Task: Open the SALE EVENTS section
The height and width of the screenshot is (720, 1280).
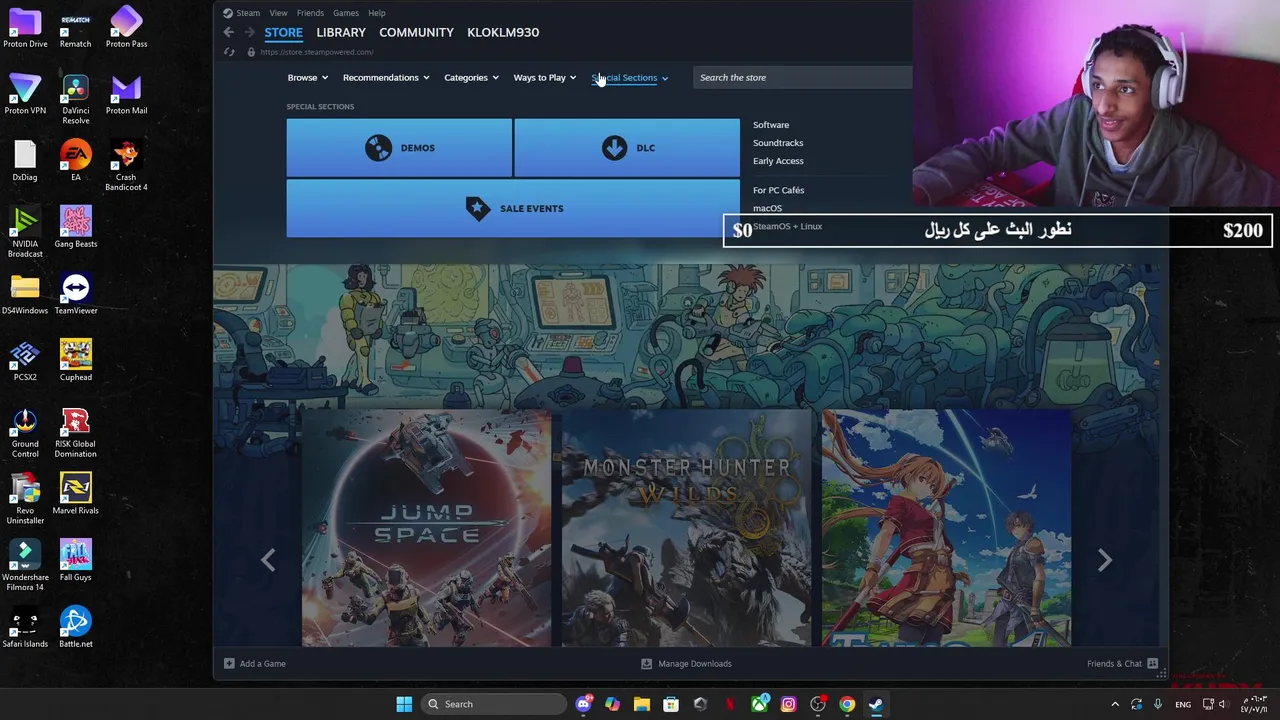Action: point(513,208)
